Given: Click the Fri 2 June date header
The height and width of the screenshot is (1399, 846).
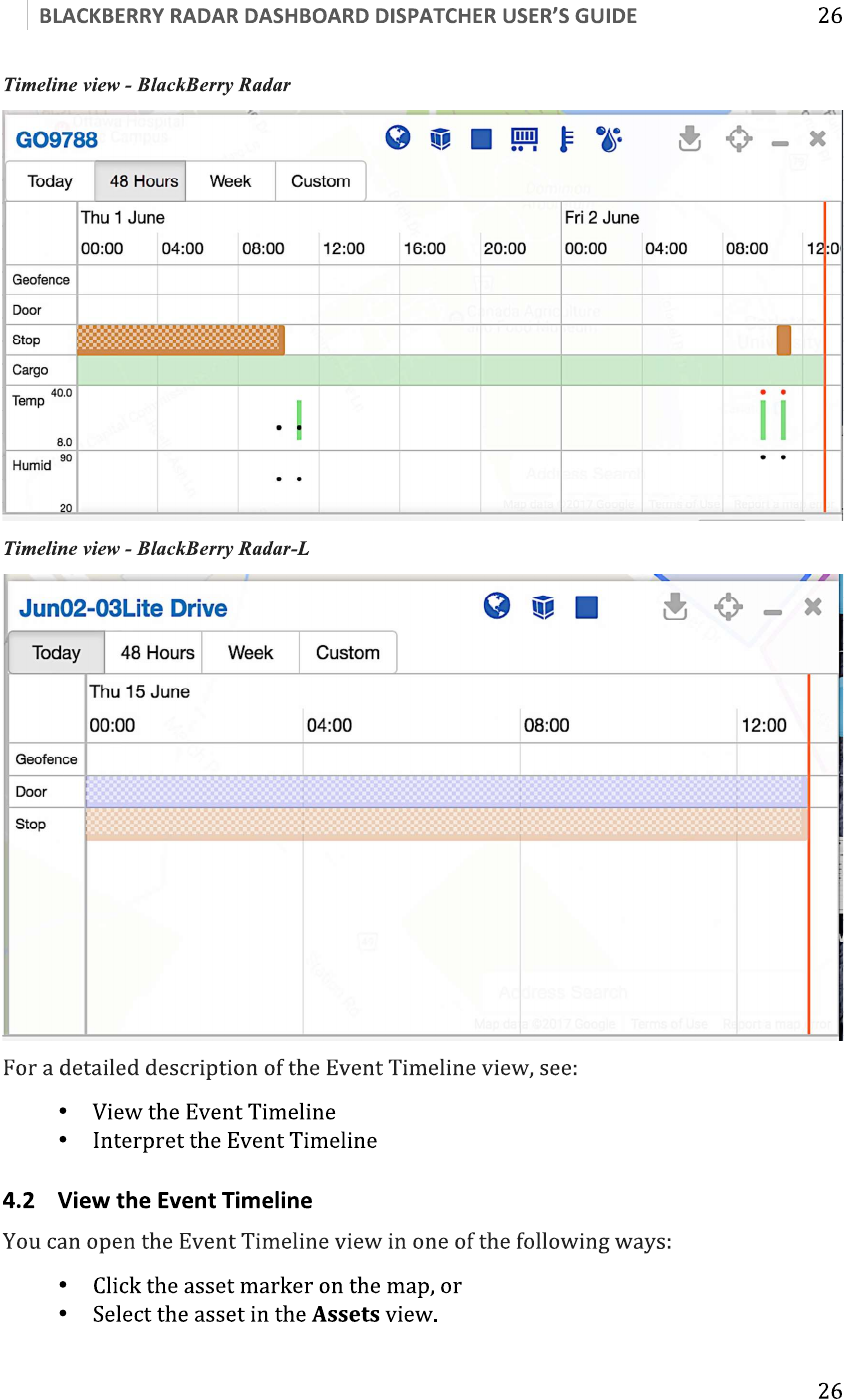Looking at the screenshot, I should [x=602, y=218].
